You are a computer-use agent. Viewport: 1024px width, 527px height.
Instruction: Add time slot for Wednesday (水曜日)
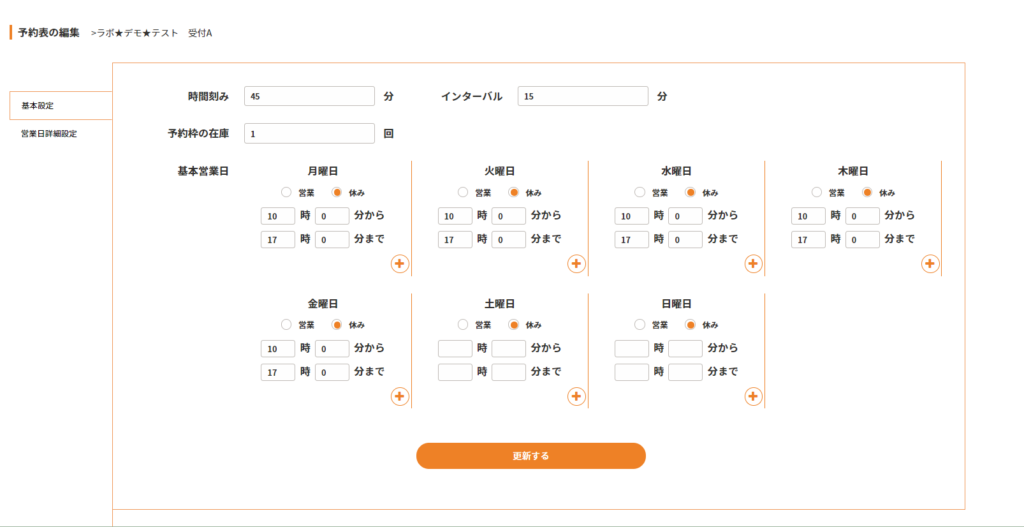[x=753, y=263]
